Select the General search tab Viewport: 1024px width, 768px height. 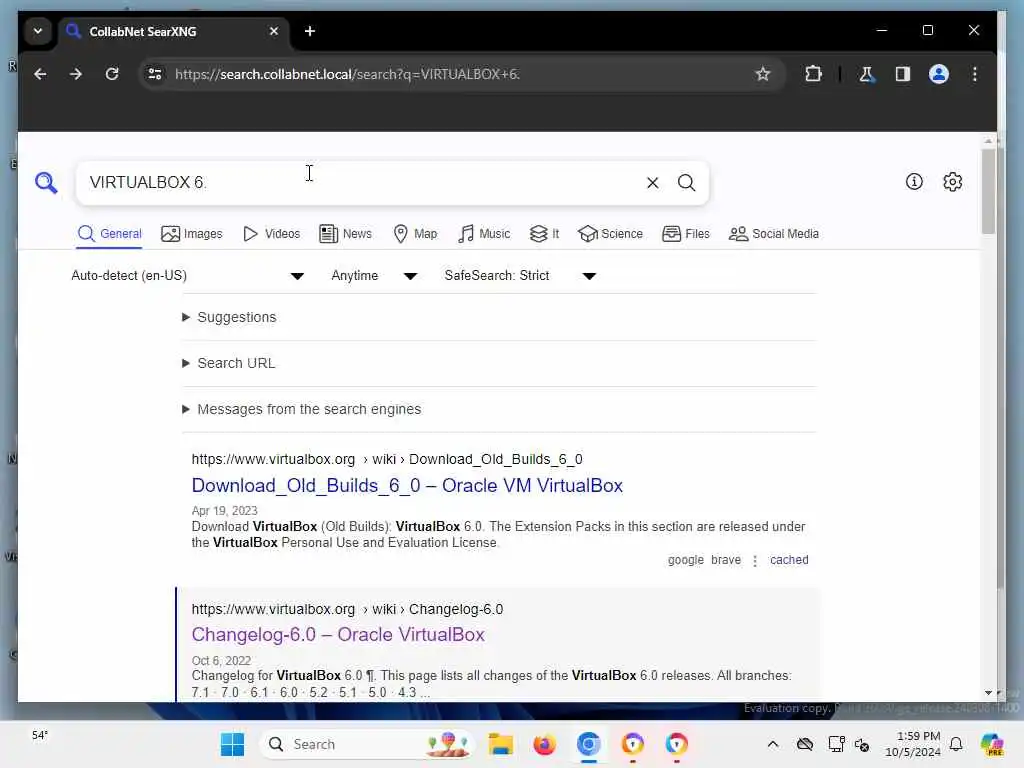(109, 234)
